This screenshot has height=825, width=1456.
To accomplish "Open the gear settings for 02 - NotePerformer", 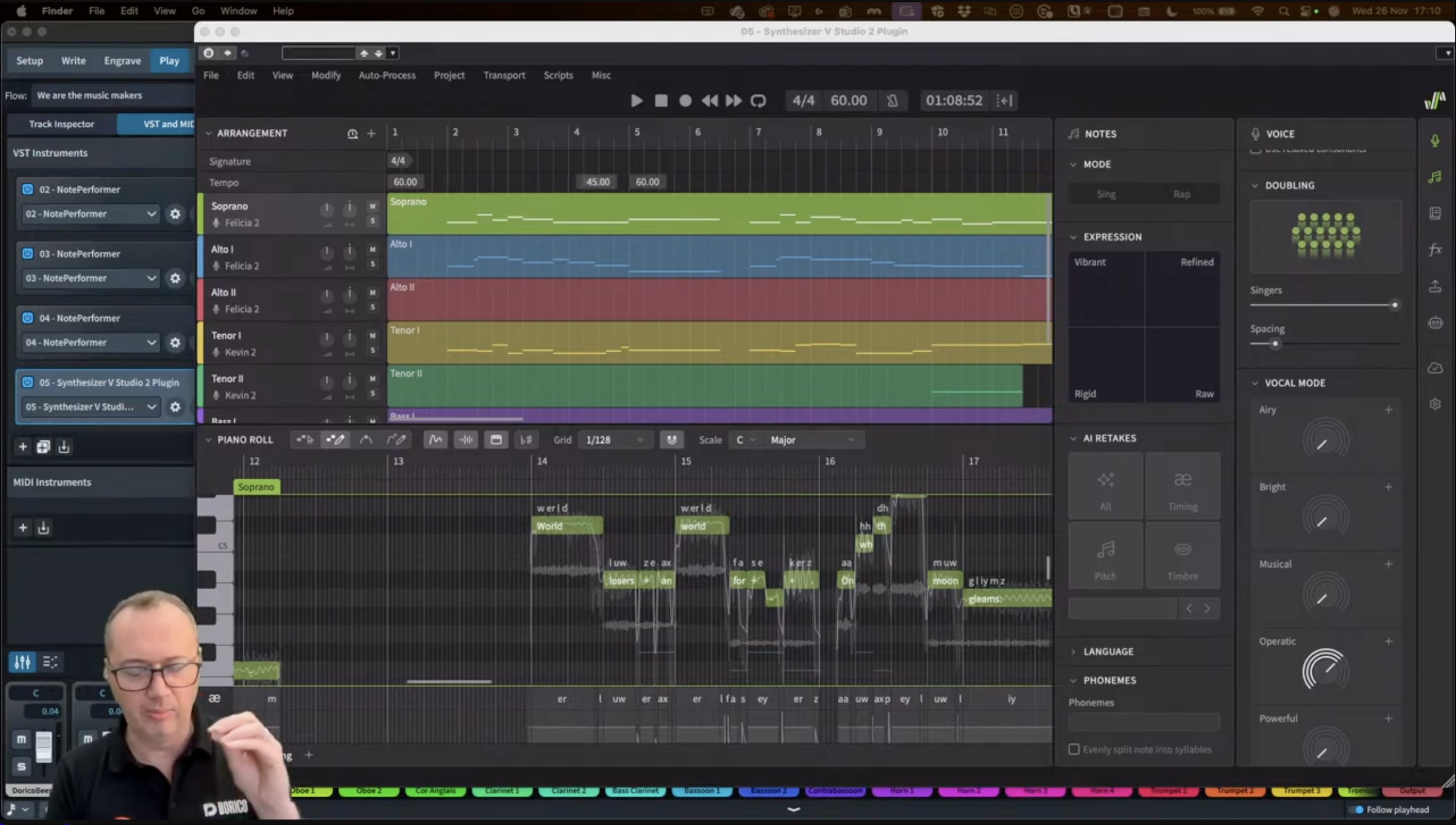I will [x=175, y=214].
